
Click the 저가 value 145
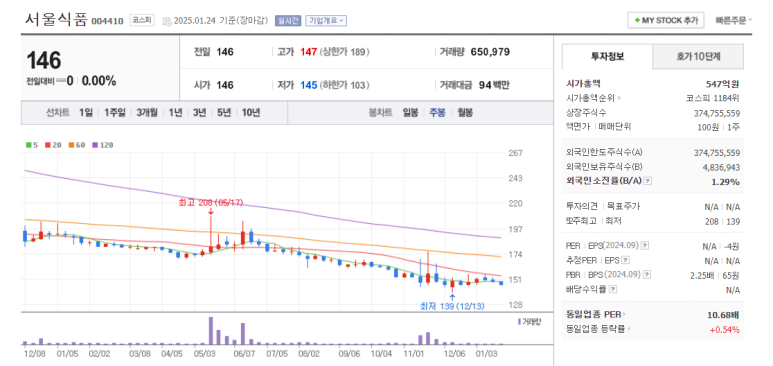309,85
